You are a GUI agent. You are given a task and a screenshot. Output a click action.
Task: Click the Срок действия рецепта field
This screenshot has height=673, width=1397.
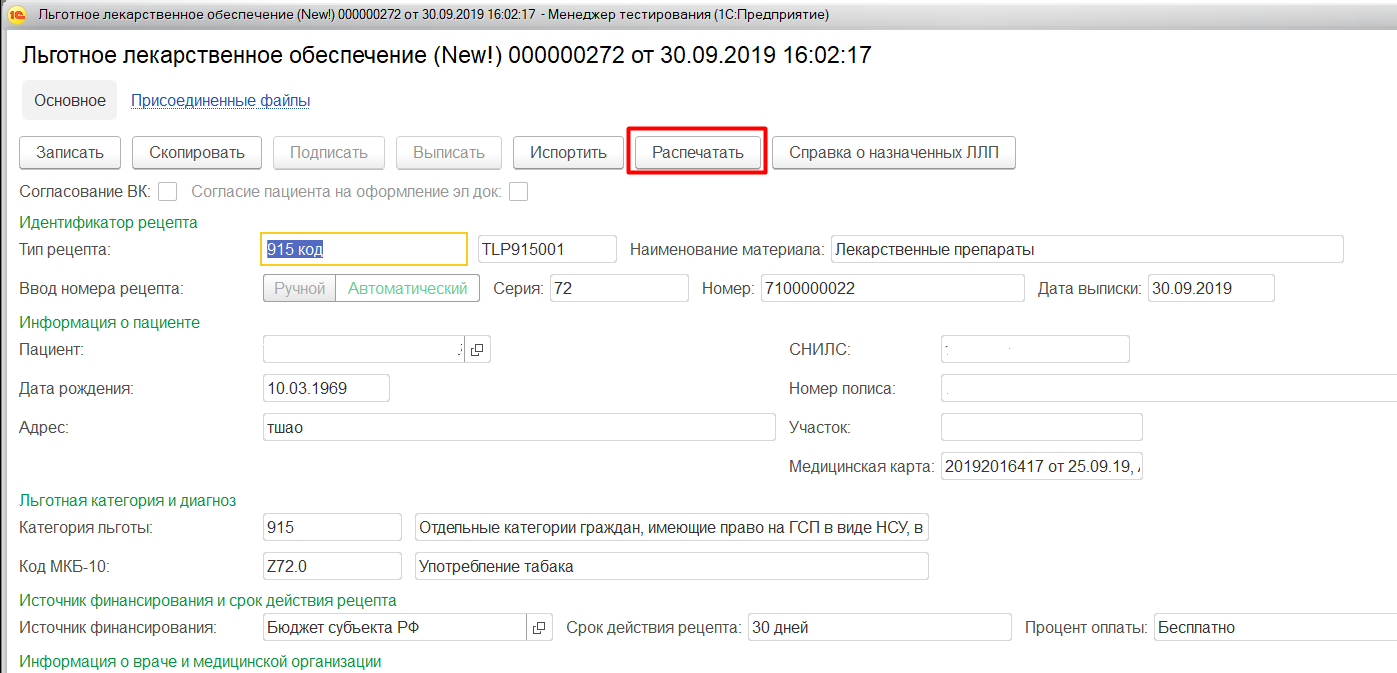click(x=879, y=627)
